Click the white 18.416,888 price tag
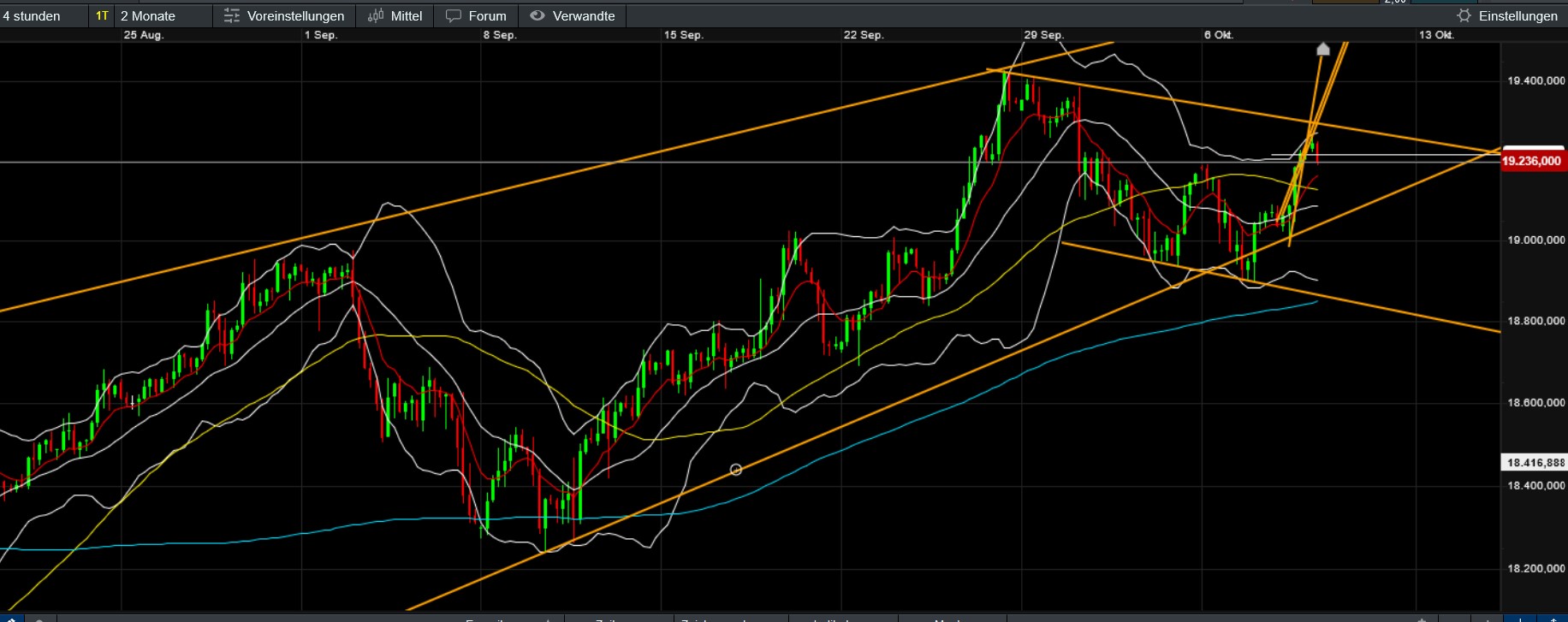 tap(1535, 463)
